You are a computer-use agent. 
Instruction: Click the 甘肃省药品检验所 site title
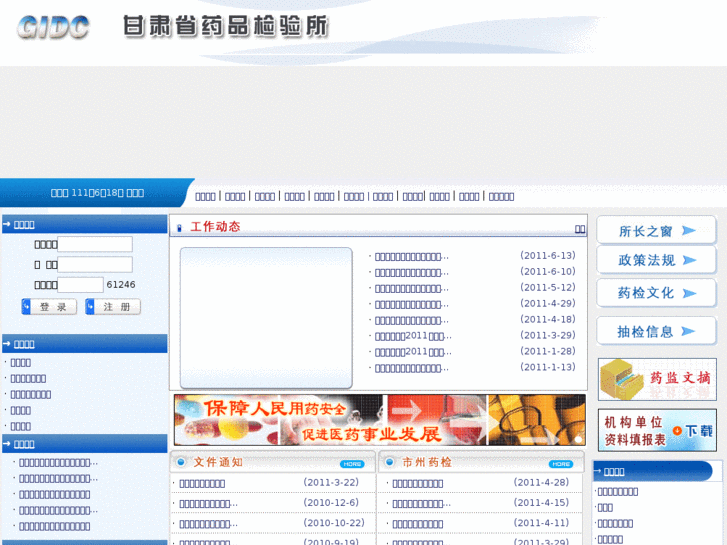[x=226, y=26]
